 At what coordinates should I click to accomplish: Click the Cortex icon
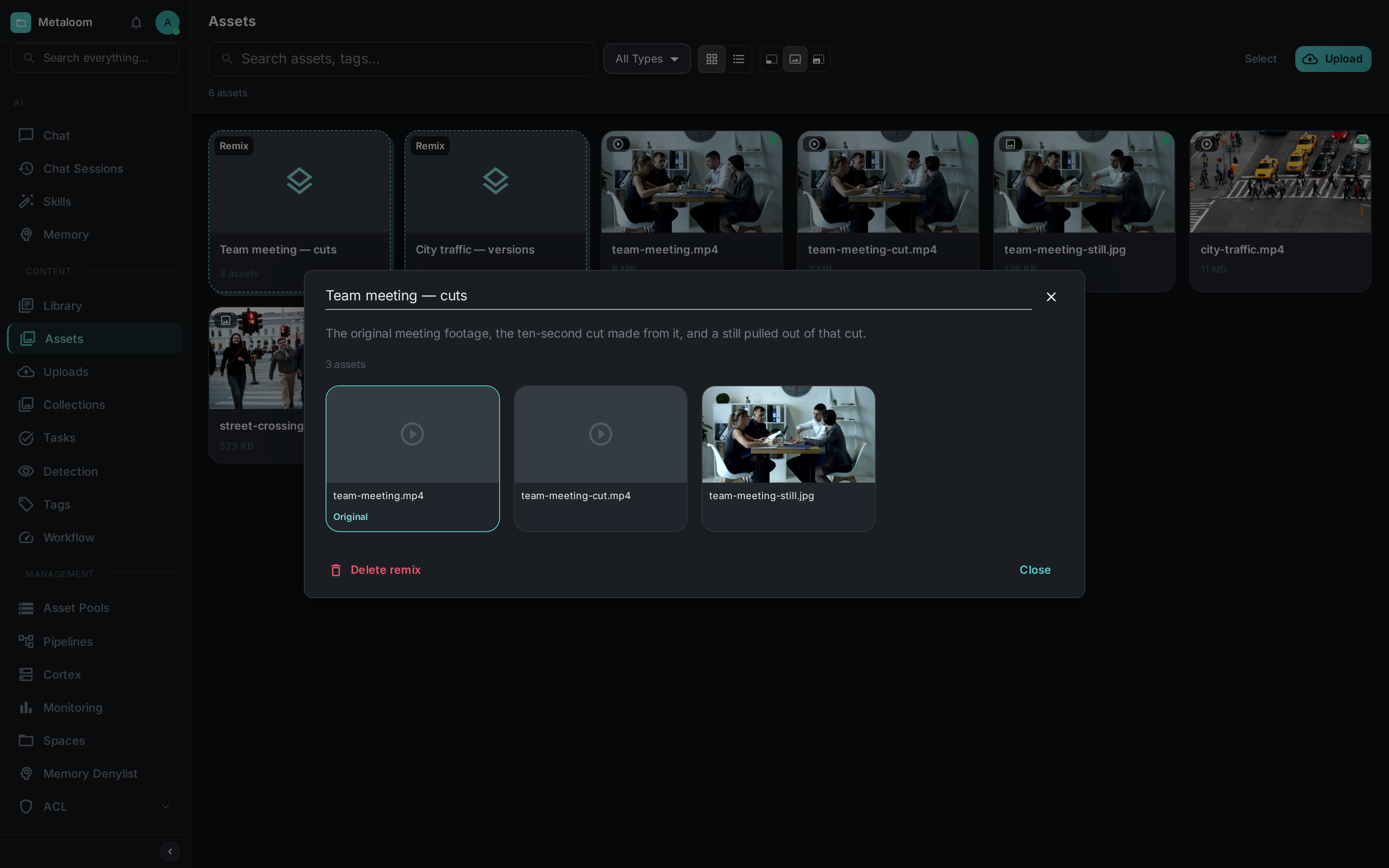click(x=26, y=674)
